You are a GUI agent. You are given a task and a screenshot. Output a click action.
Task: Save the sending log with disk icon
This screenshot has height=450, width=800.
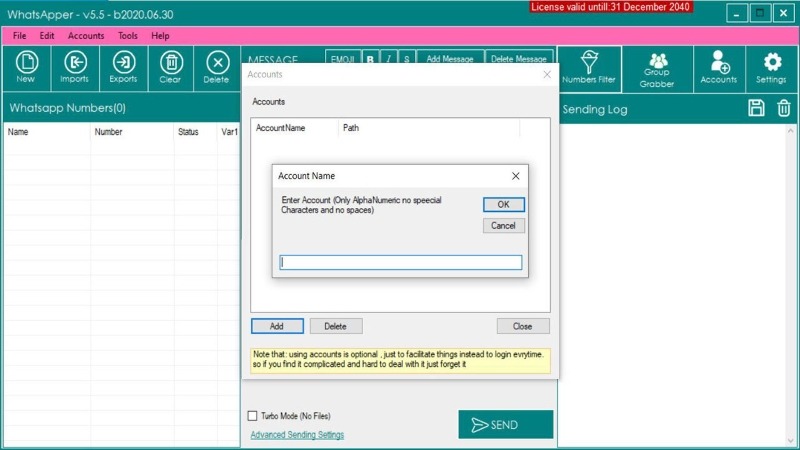coord(757,109)
